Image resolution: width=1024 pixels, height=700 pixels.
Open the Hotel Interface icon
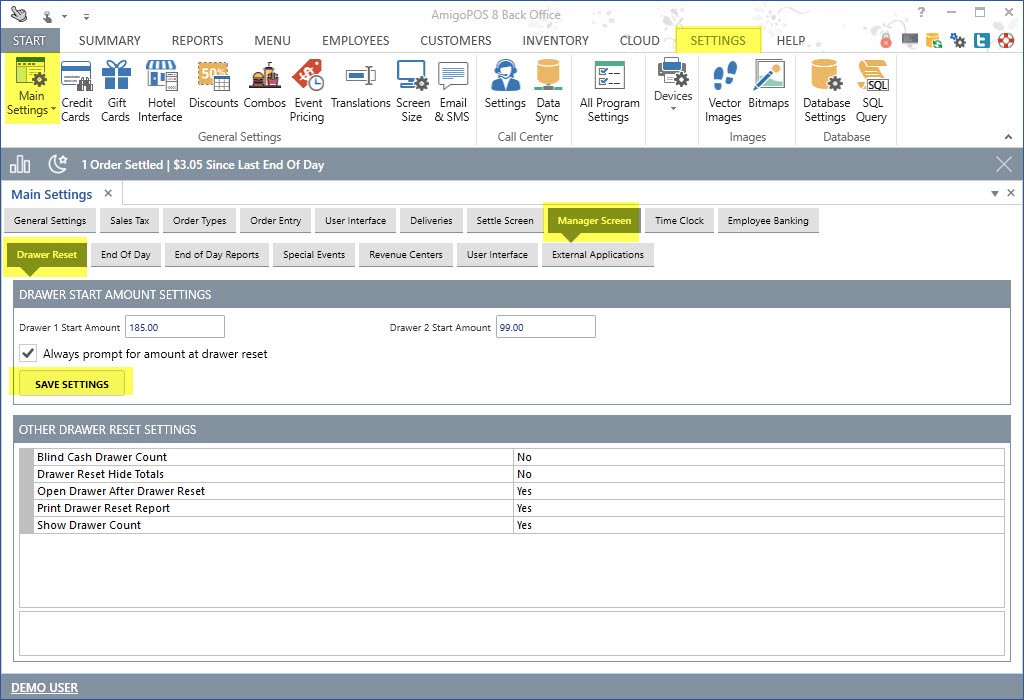click(160, 89)
